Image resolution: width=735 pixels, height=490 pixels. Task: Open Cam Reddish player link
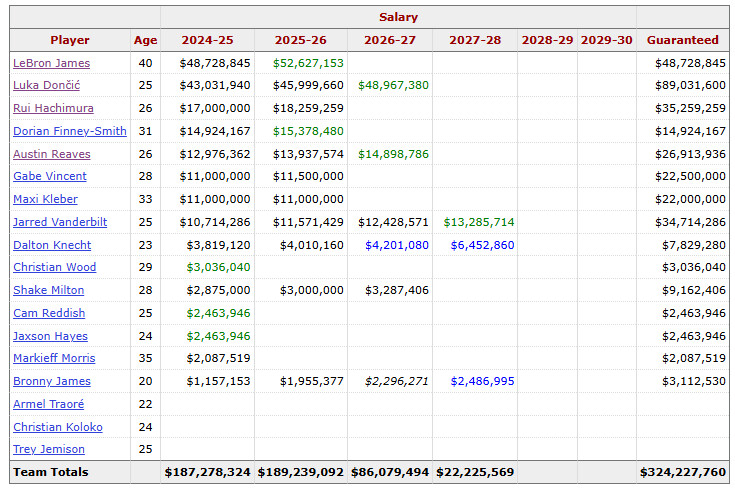tap(49, 313)
